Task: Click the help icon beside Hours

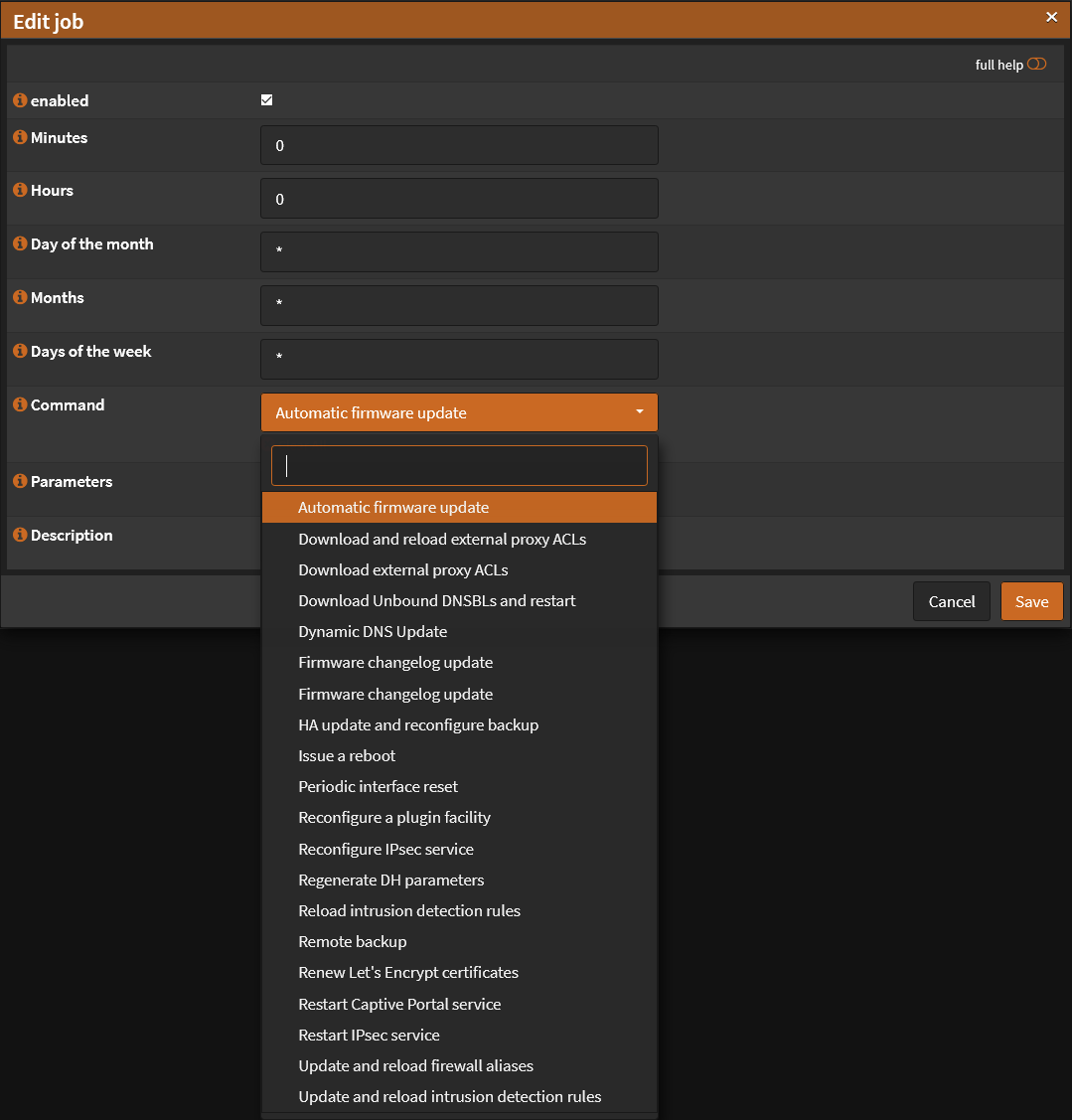Action: click(x=20, y=191)
